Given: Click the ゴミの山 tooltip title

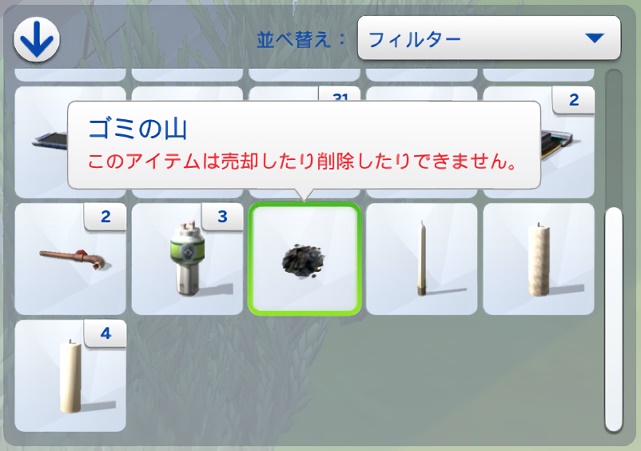Looking at the screenshot, I should (138, 128).
